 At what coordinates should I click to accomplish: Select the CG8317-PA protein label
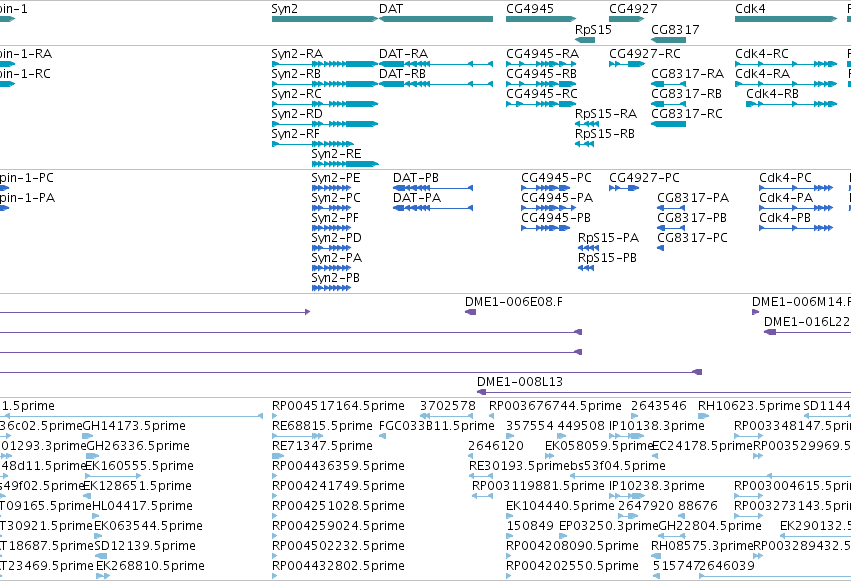click(693, 199)
